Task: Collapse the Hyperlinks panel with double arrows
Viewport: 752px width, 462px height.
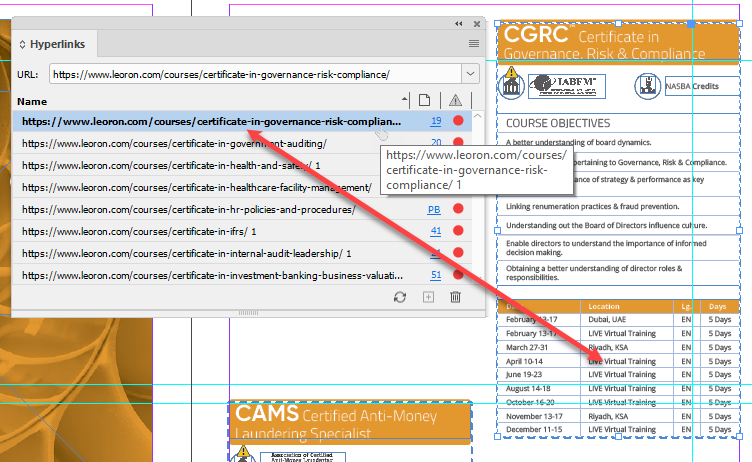Action: point(458,24)
